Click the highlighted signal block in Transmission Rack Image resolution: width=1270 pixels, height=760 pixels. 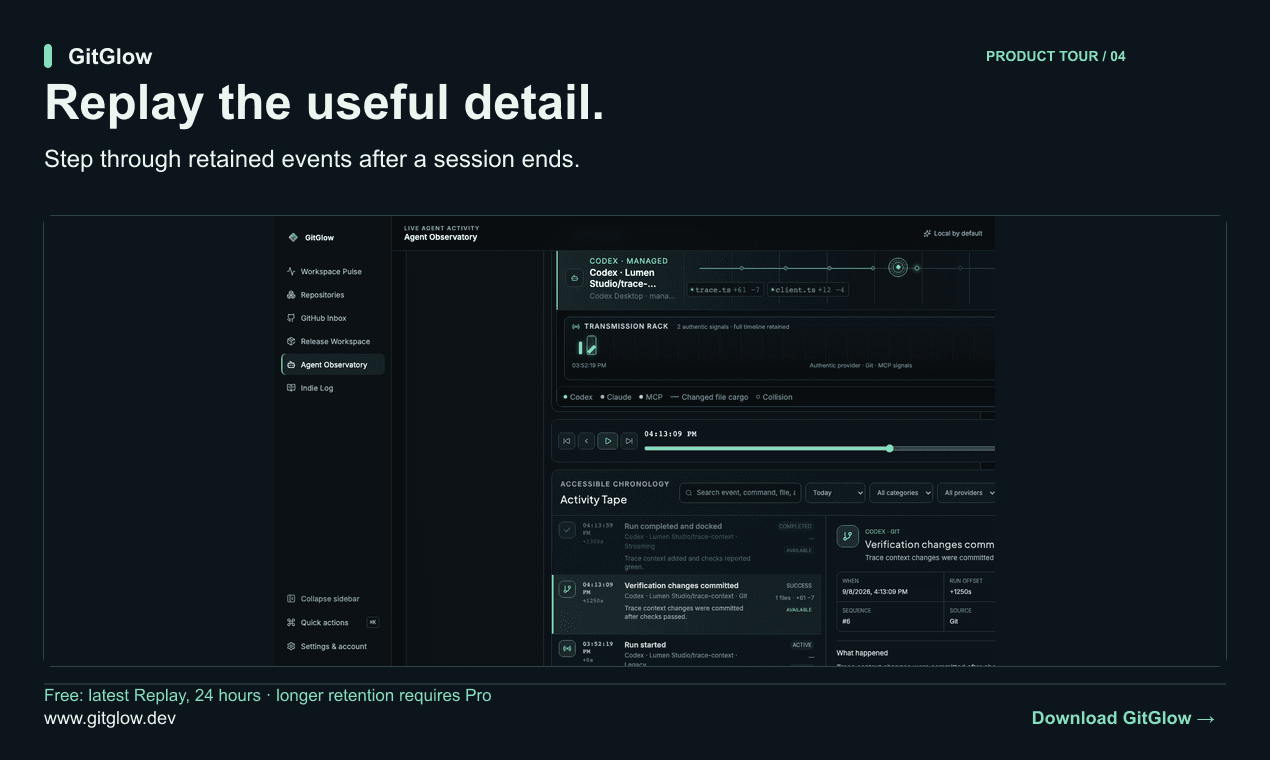pyautogui.click(x=592, y=345)
